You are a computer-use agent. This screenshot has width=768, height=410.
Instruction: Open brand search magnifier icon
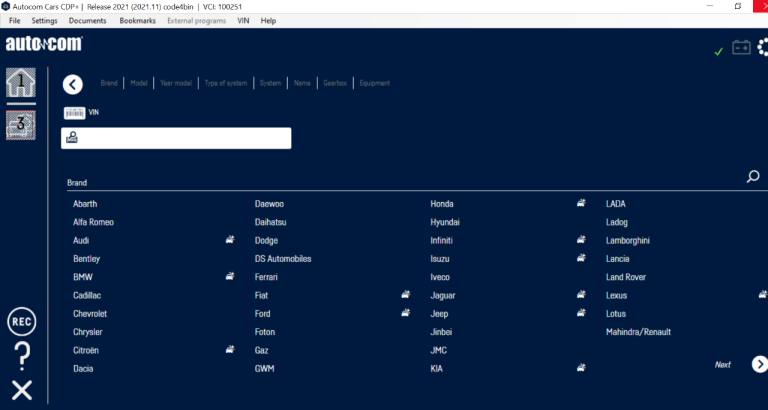[753, 177]
